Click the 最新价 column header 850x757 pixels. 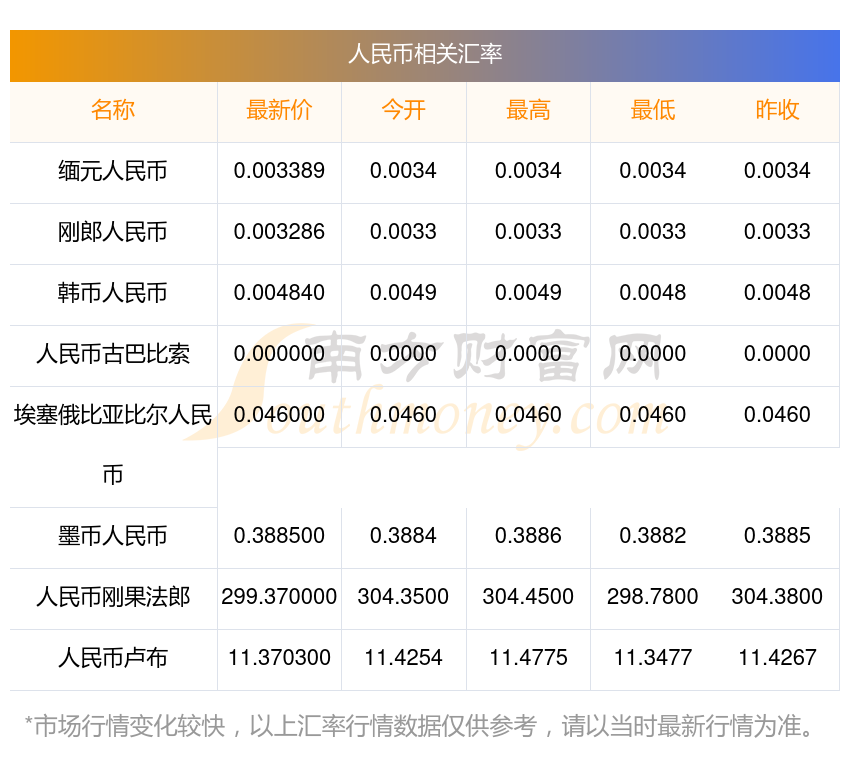click(x=279, y=111)
